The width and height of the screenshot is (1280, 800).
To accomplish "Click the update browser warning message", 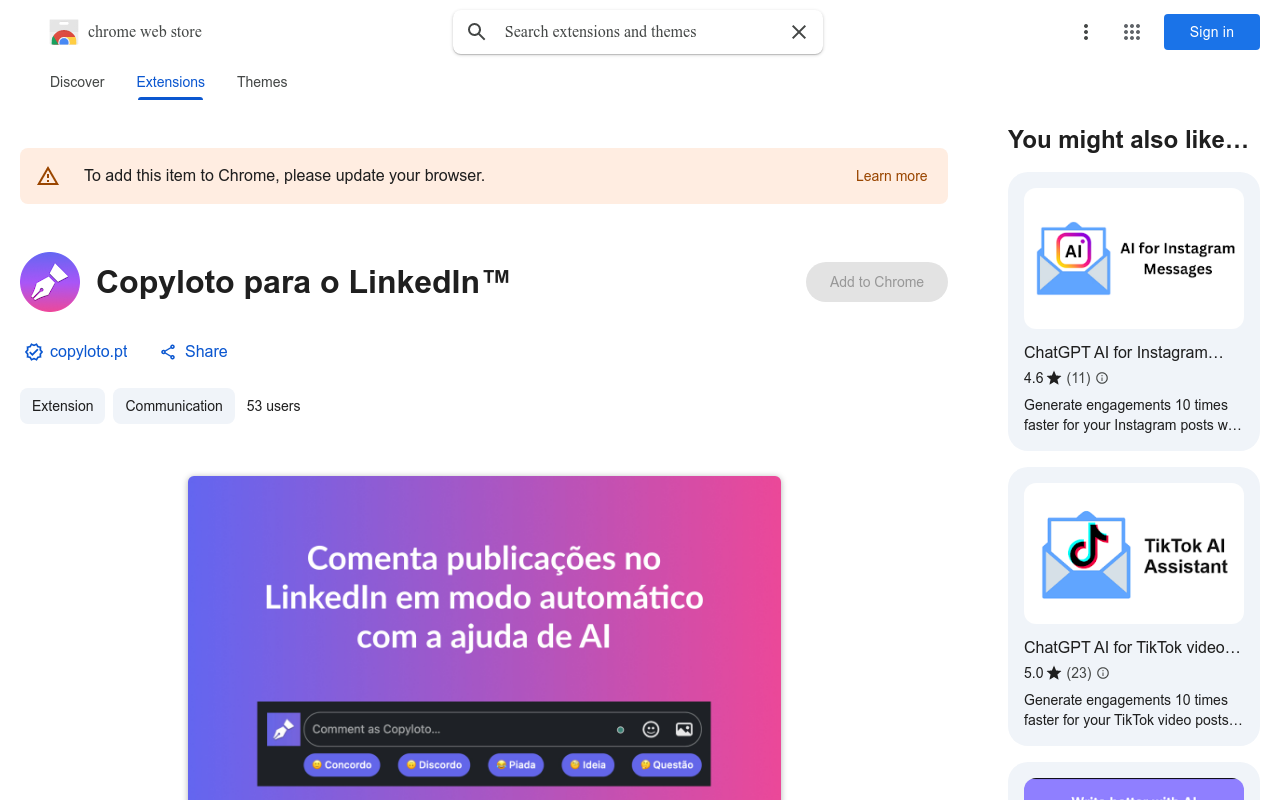I will 284,176.
